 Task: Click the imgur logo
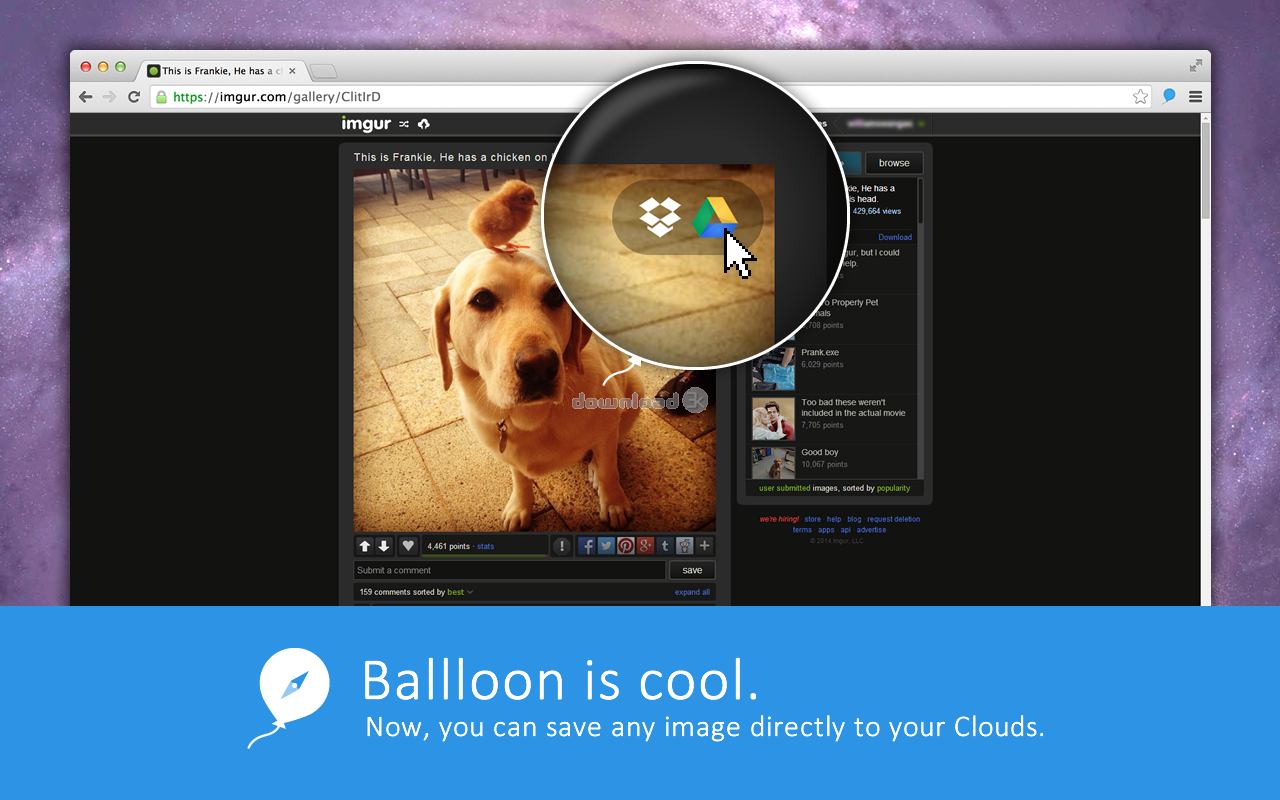(366, 124)
